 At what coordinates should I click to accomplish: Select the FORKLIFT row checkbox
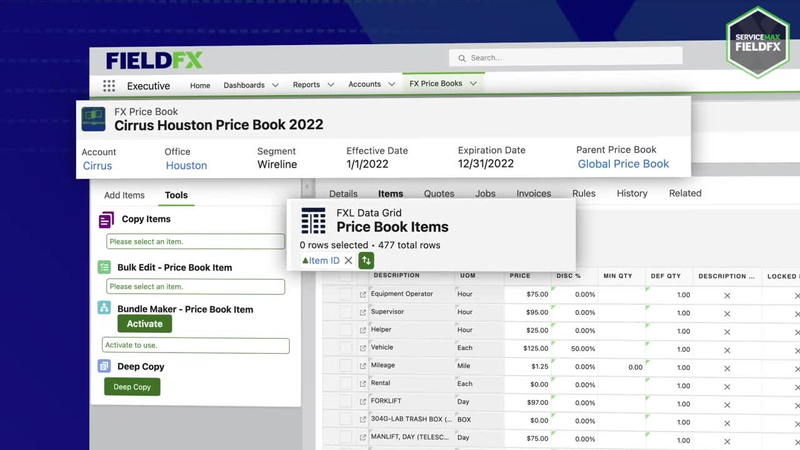click(x=346, y=402)
